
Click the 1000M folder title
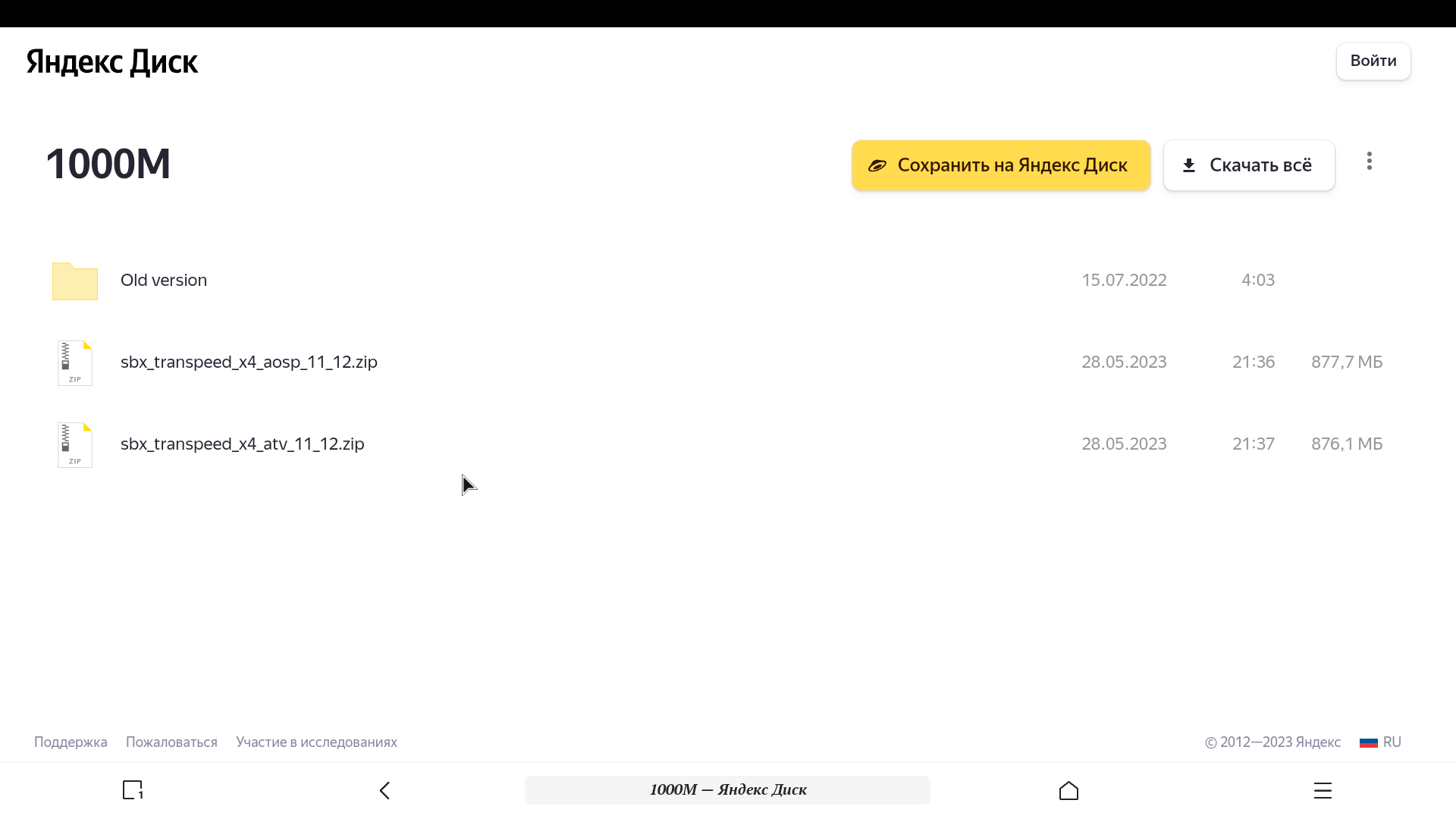(108, 164)
